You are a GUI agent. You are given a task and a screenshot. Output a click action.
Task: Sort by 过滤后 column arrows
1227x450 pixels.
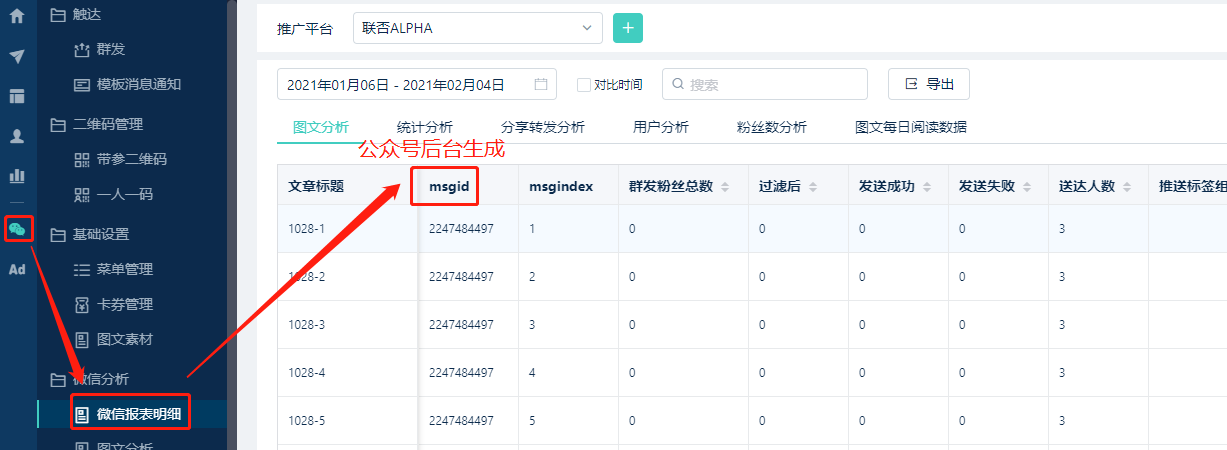click(813, 187)
